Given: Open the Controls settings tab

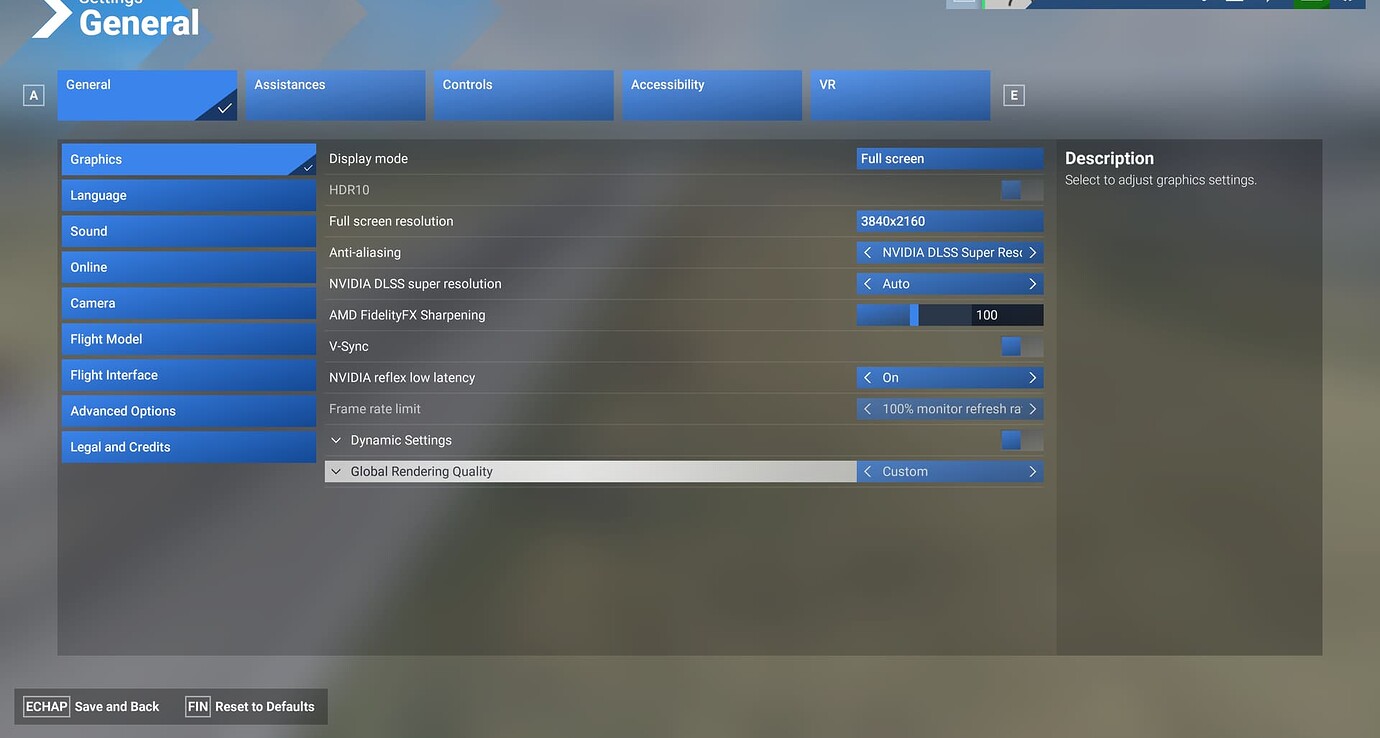Looking at the screenshot, I should (x=523, y=94).
